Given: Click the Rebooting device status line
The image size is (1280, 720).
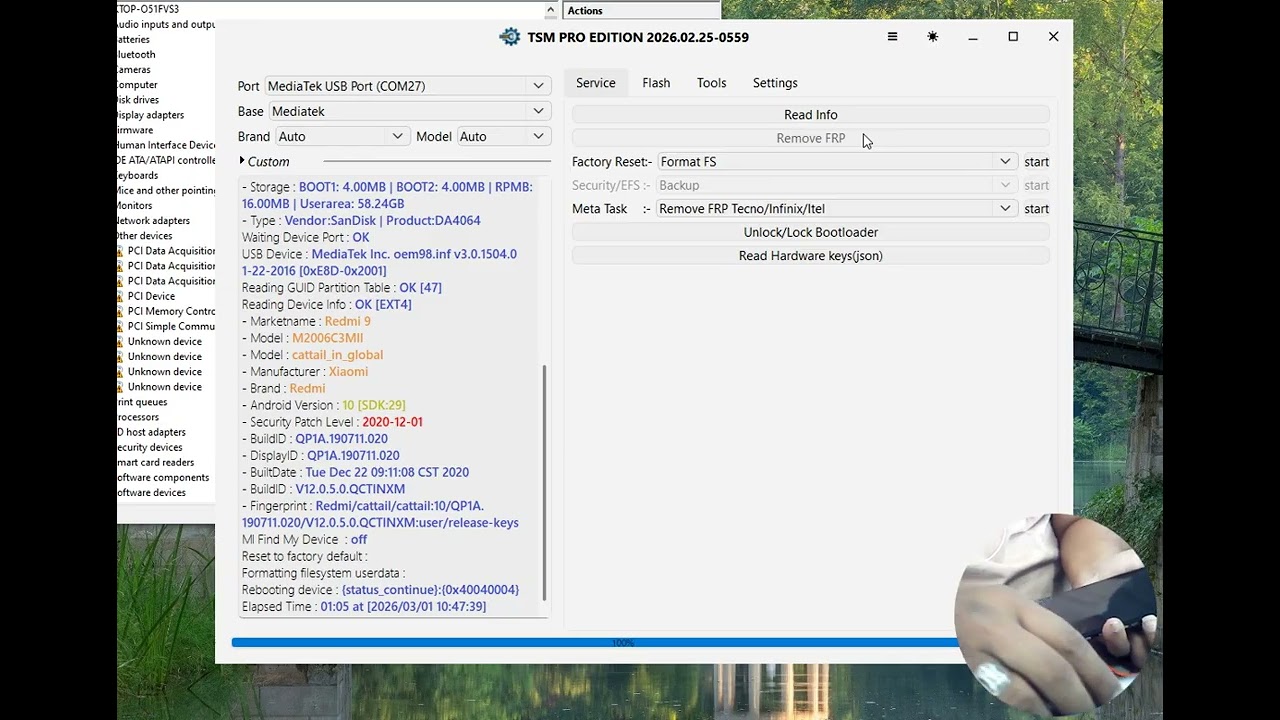Looking at the screenshot, I should point(380,590).
